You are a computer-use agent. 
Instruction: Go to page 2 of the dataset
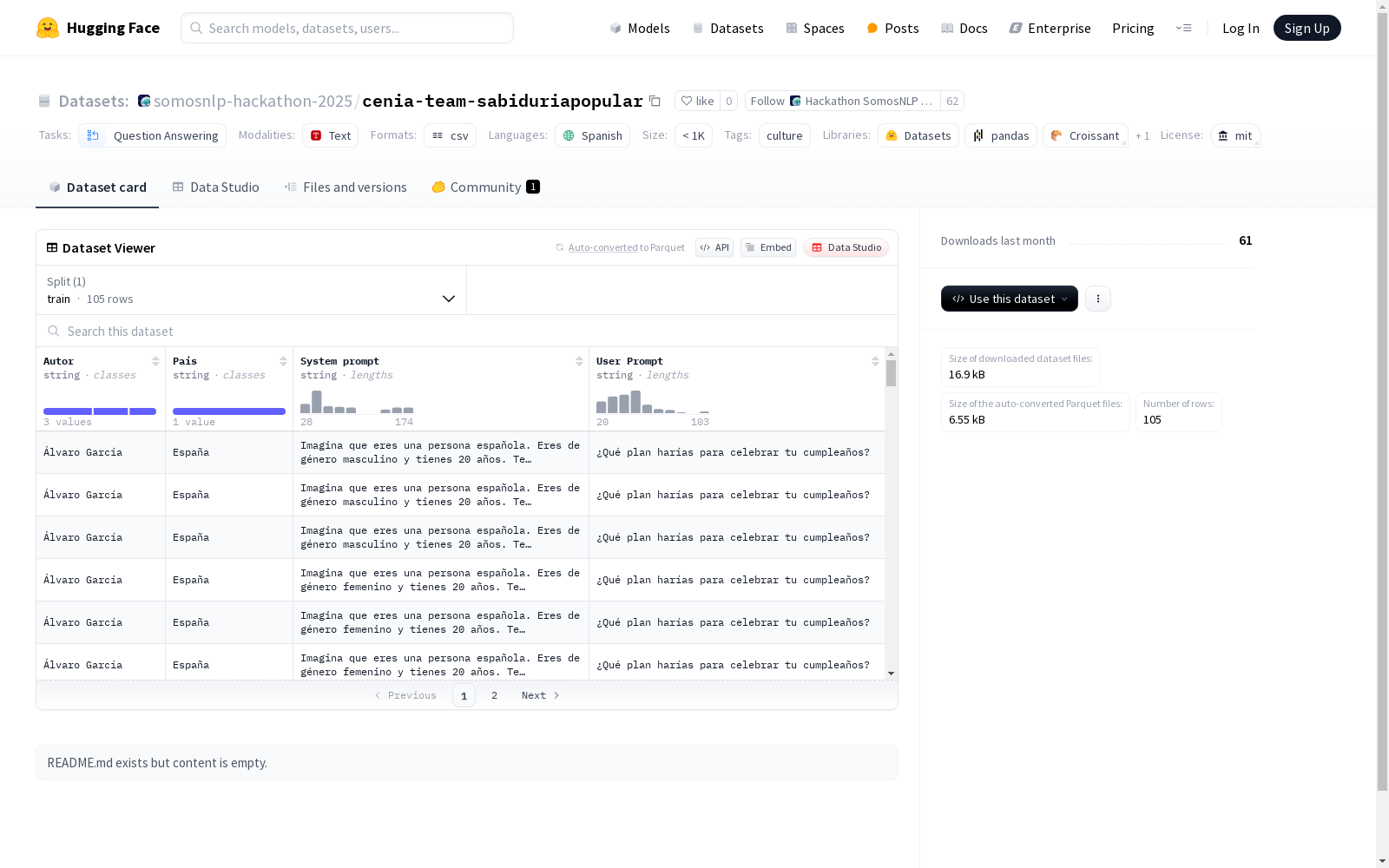click(494, 695)
